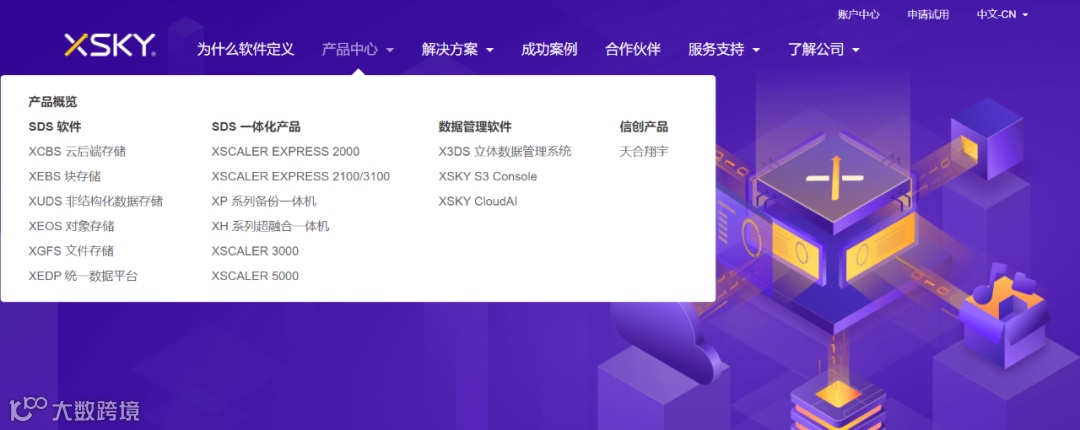This screenshot has width=1080, height=430.
Task: Select the SDS 一体化产品 heading
Action: click(256, 127)
